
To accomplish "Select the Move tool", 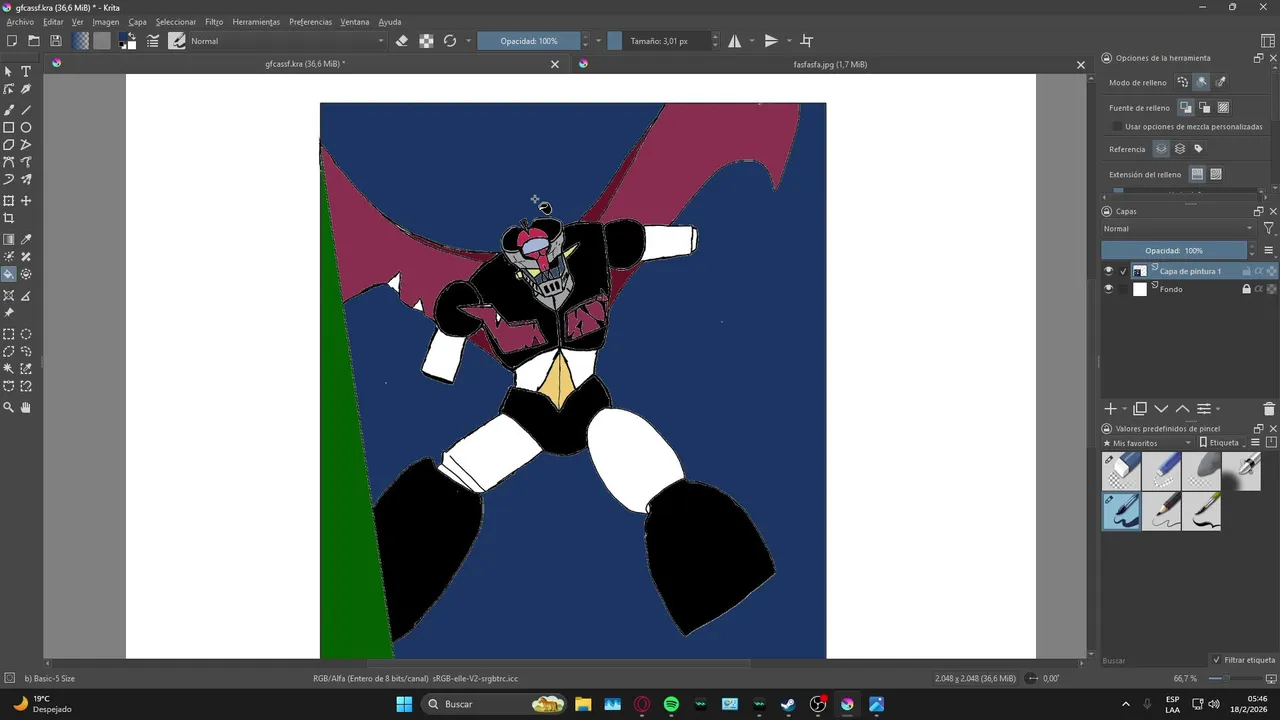I will click(26, 201).
